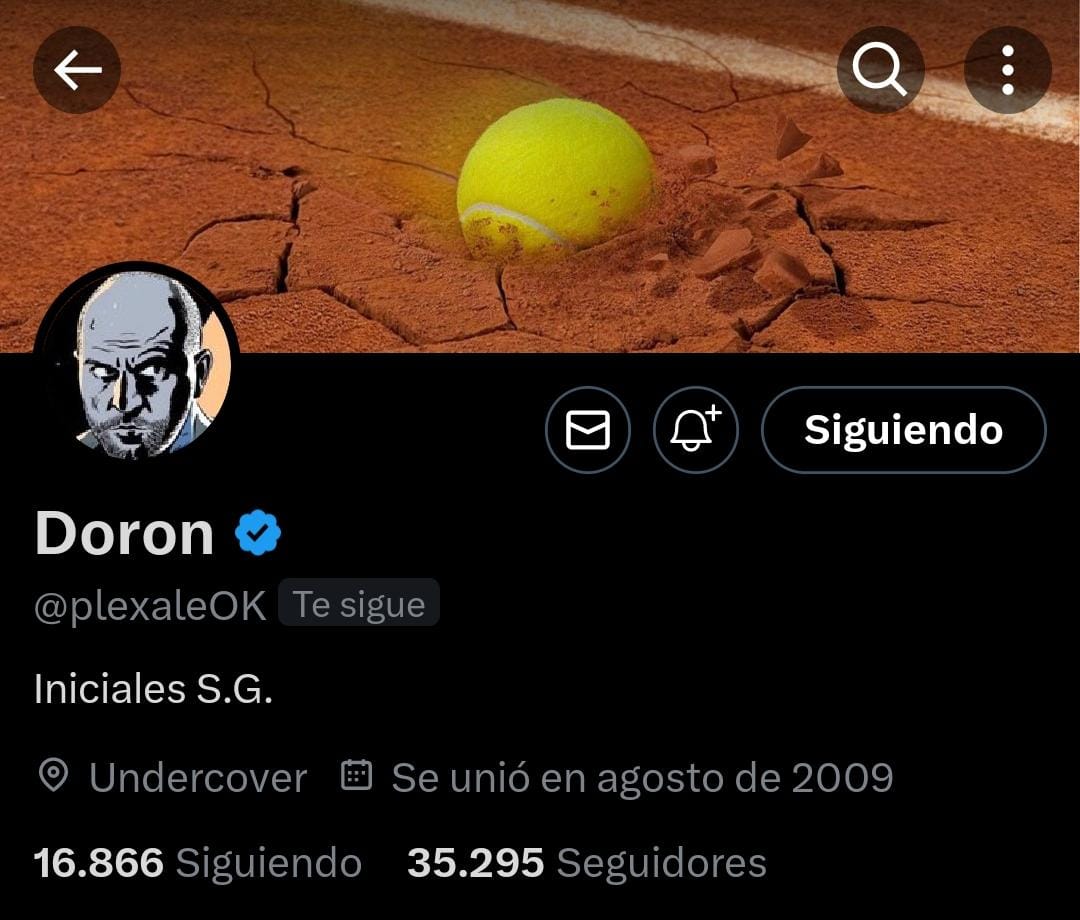Toggle the Siguiendo follow button
This screenshot has width=1080, height=920.
904,430
